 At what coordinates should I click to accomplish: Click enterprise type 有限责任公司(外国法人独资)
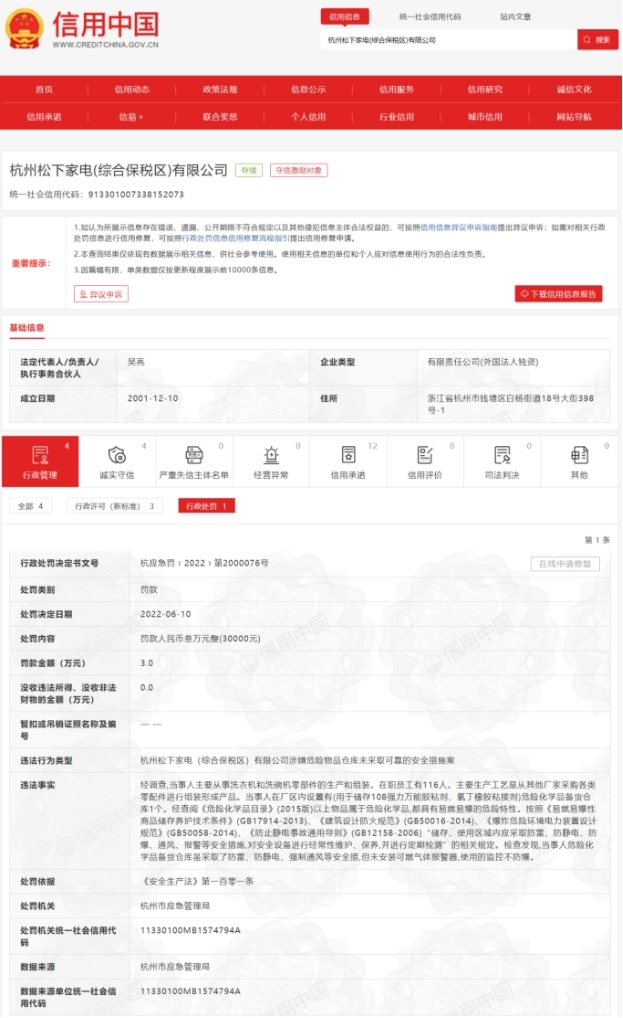[483, 362]
